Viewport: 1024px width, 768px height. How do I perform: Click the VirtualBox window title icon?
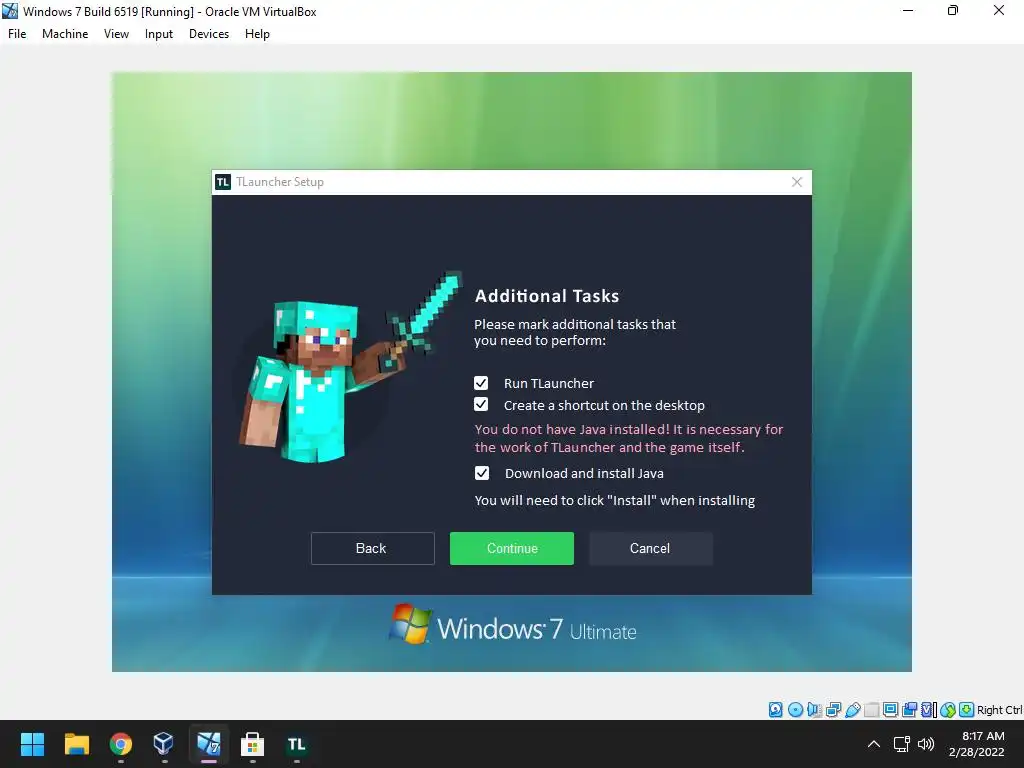click(10, 11)
